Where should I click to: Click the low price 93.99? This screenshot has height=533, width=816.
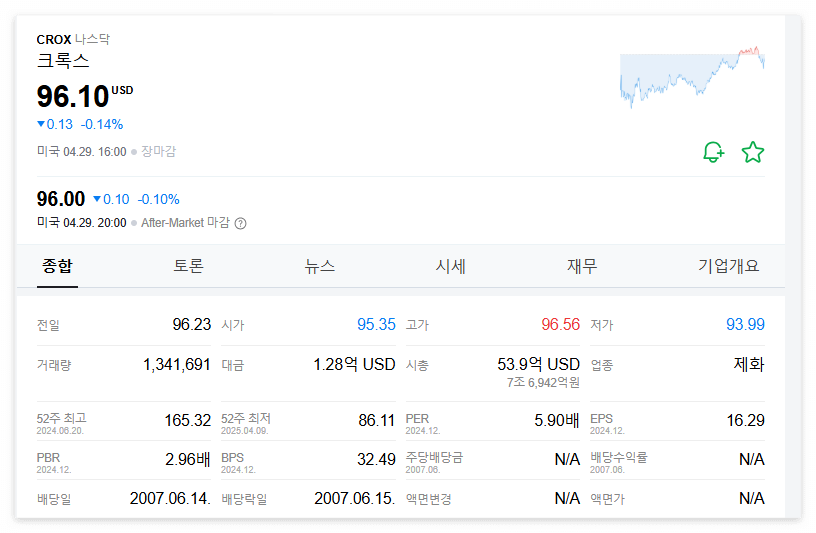pyautogui.click(x=745, y=324)
